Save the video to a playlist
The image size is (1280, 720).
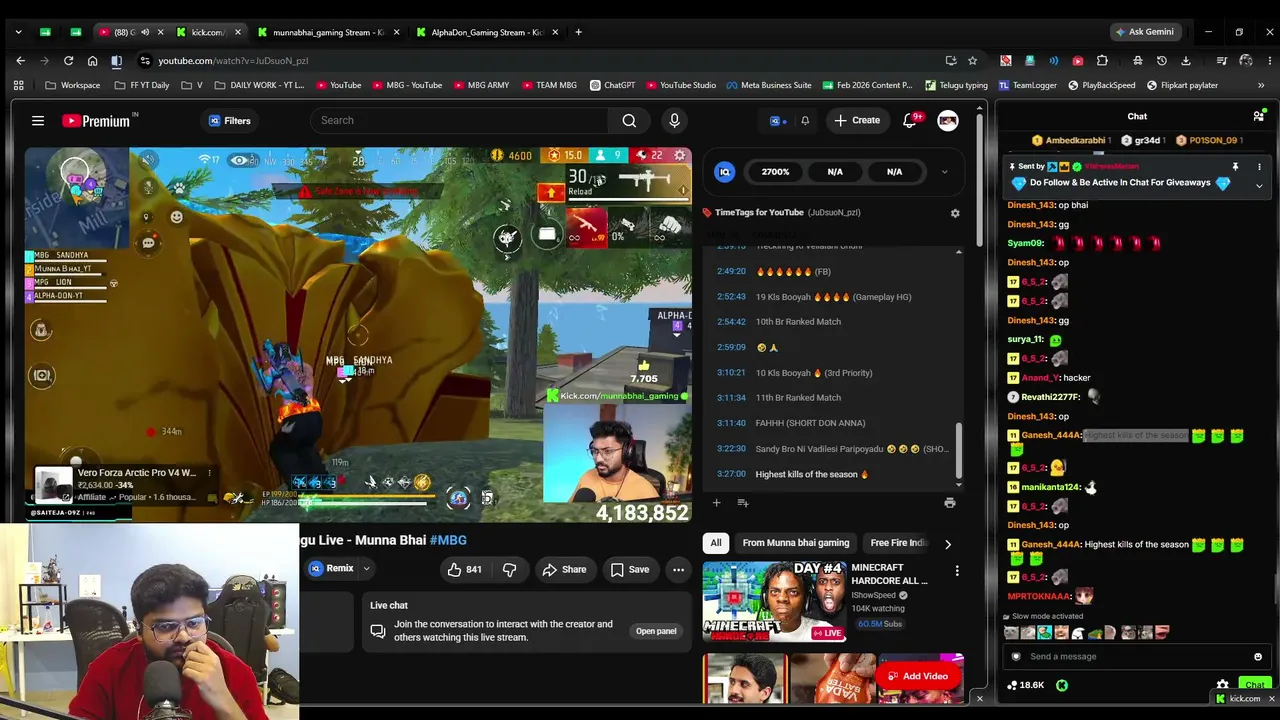click(630, 569)
